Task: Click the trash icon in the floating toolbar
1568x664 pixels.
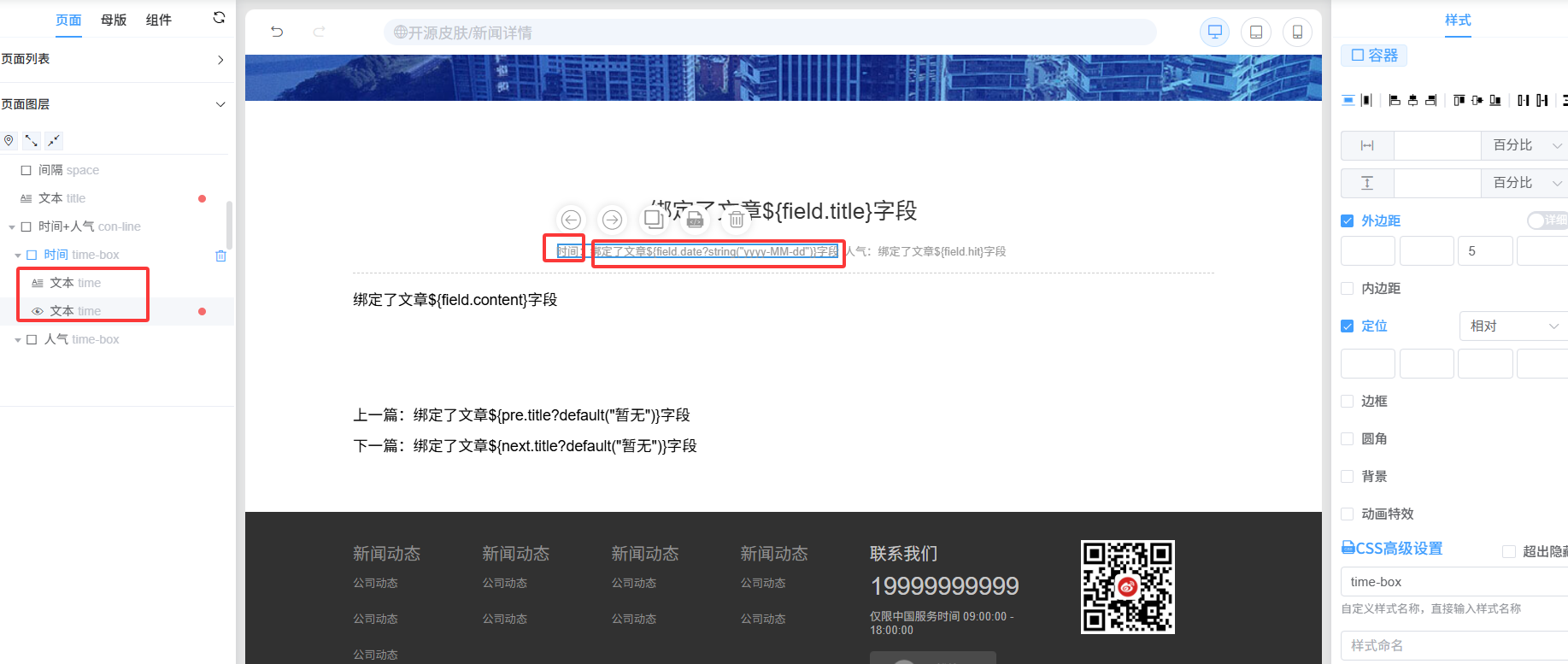Action: tap(736, 220)
